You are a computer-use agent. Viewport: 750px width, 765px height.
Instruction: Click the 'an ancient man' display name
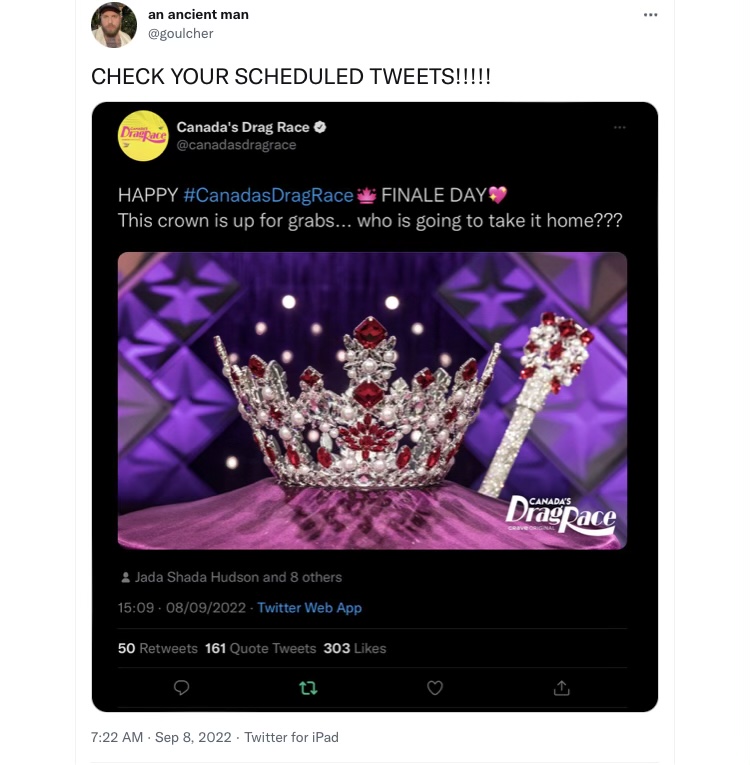pos(198,14)
